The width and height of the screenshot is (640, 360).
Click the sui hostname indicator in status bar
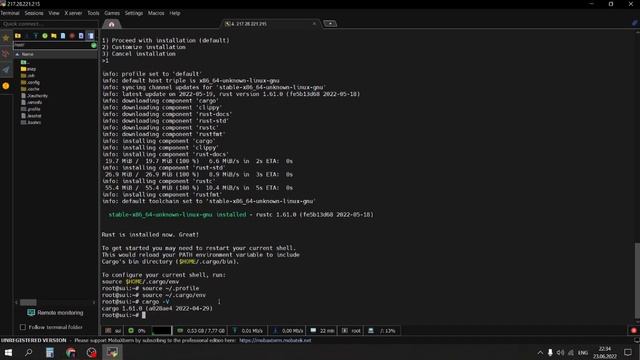pyautogui.click(x=113, y=331)
